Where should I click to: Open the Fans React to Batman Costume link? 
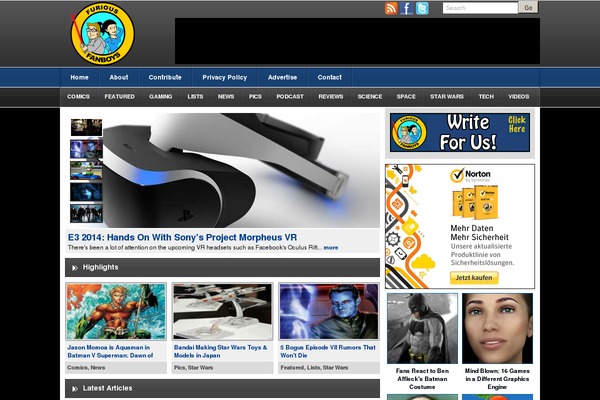[x=422, y=379]
